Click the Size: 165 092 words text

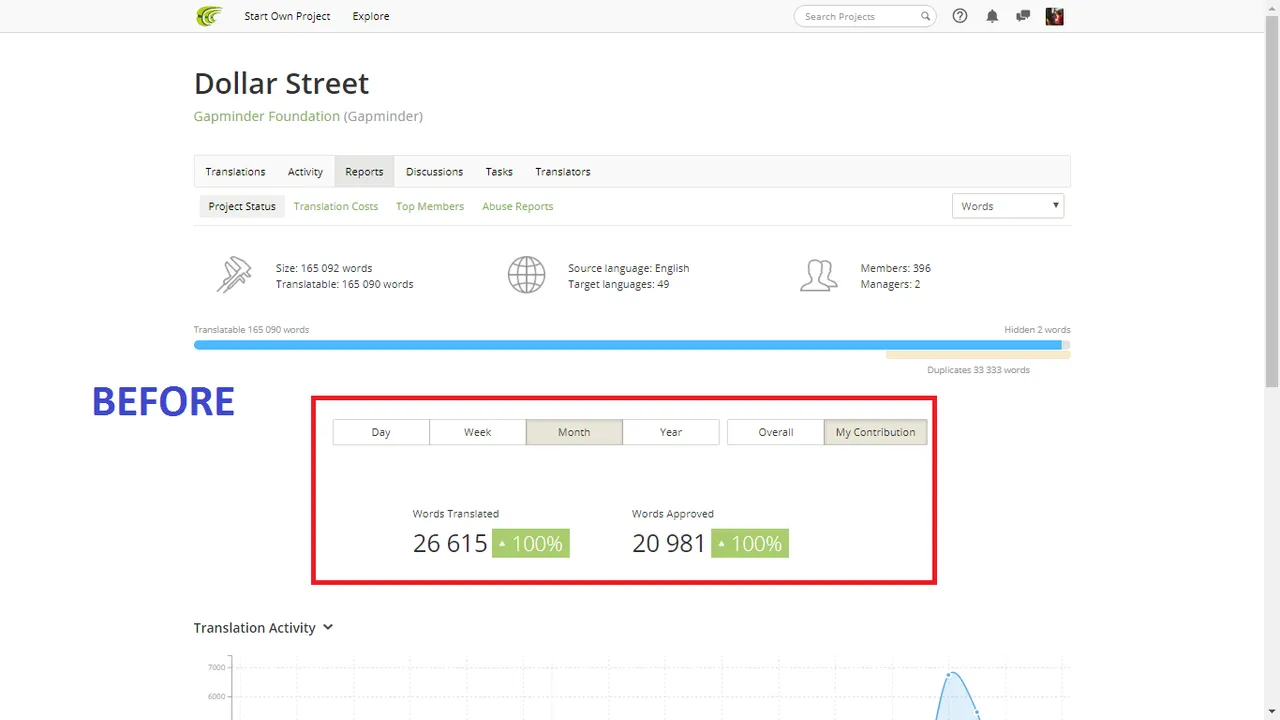pyautogui.click(x=324, y=268)
